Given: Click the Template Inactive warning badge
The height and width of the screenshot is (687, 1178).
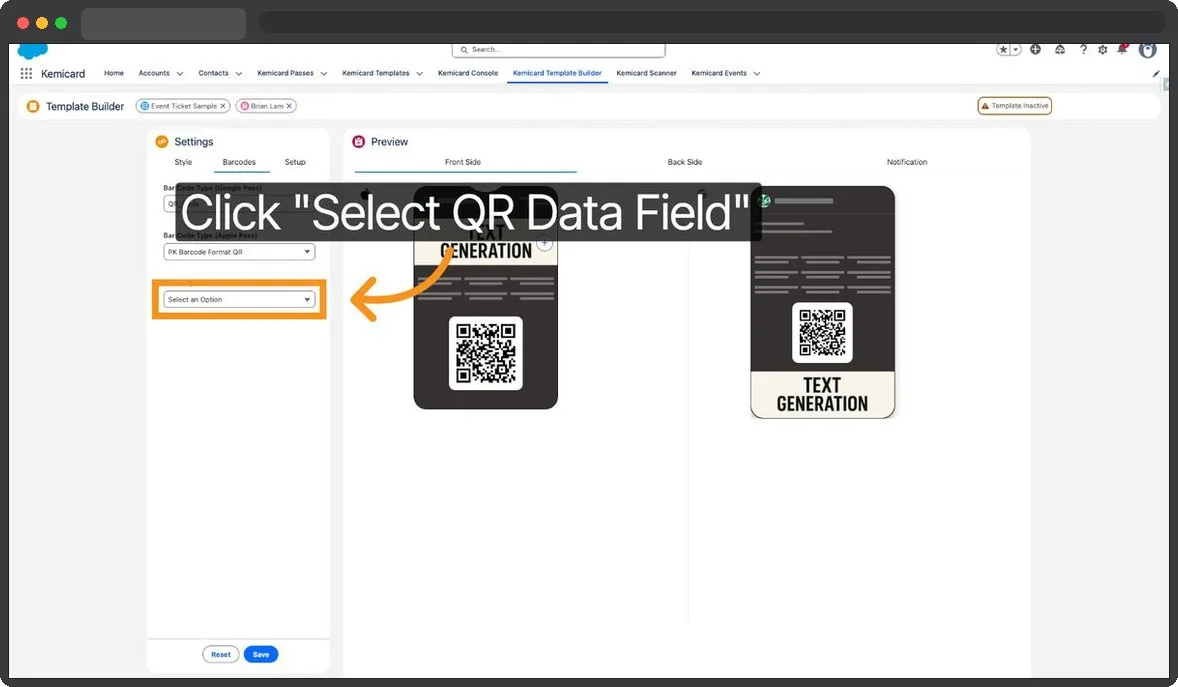Looking at the screenshot, I should (1014, 106).
